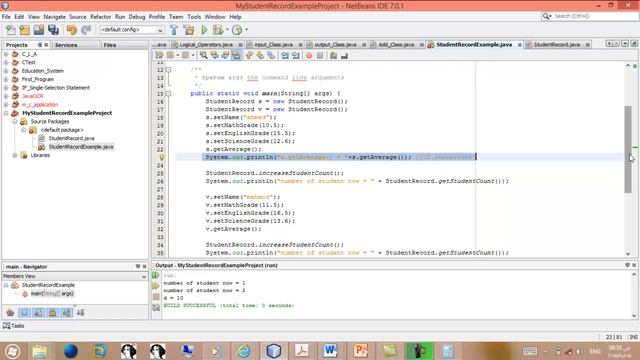Click the Build Main Project hammer icon
The image size is (640, 360).
tap(174, 30)
